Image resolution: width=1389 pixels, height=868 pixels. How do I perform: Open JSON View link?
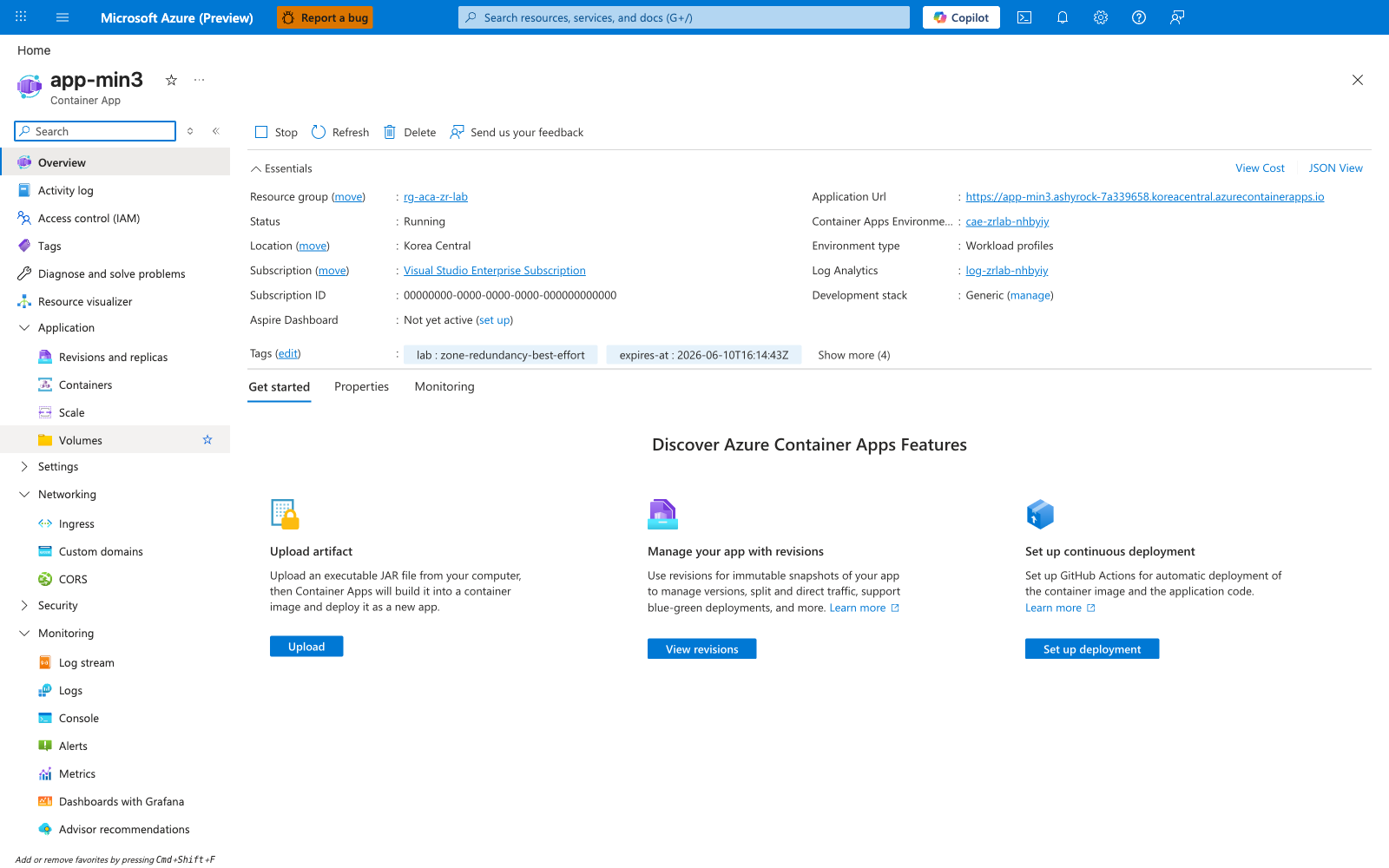tap(1335, 168)
